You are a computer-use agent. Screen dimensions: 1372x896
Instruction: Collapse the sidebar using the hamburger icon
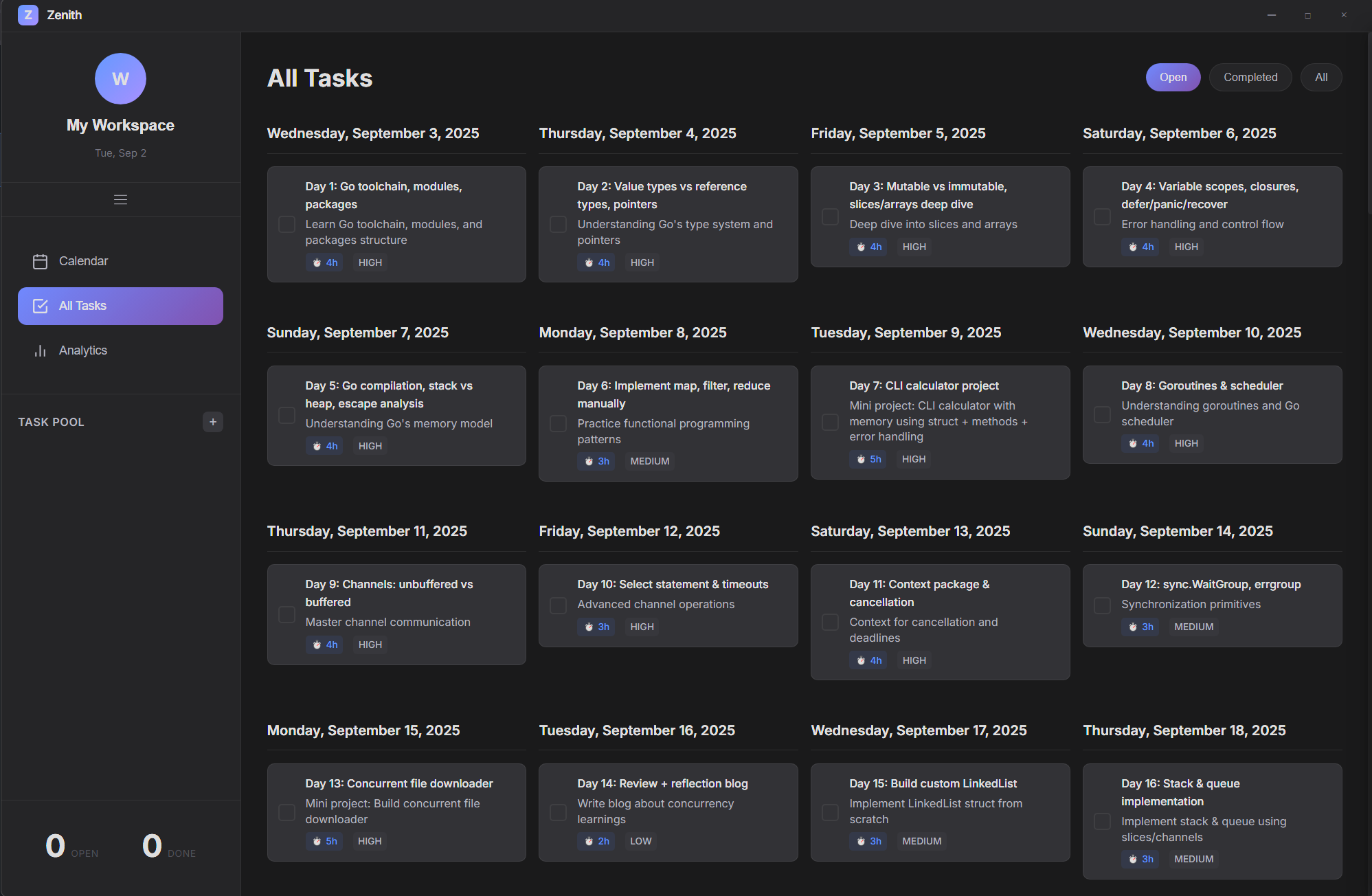coord(120,199)
